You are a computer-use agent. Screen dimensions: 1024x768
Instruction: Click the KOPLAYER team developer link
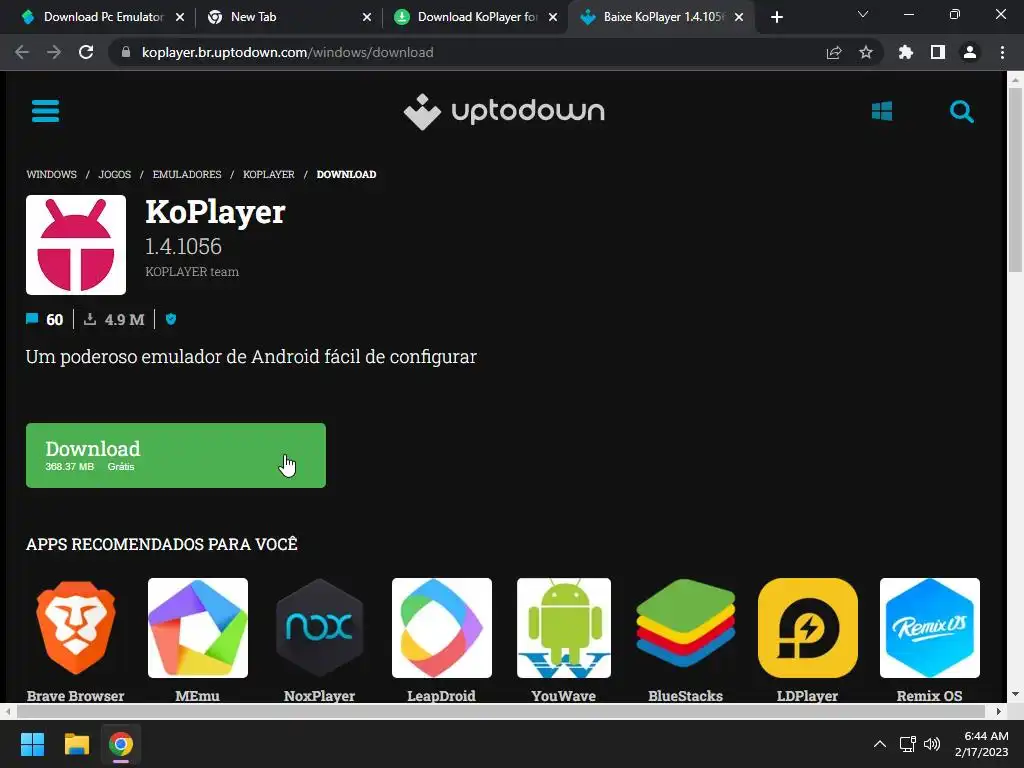coord(192,272)
